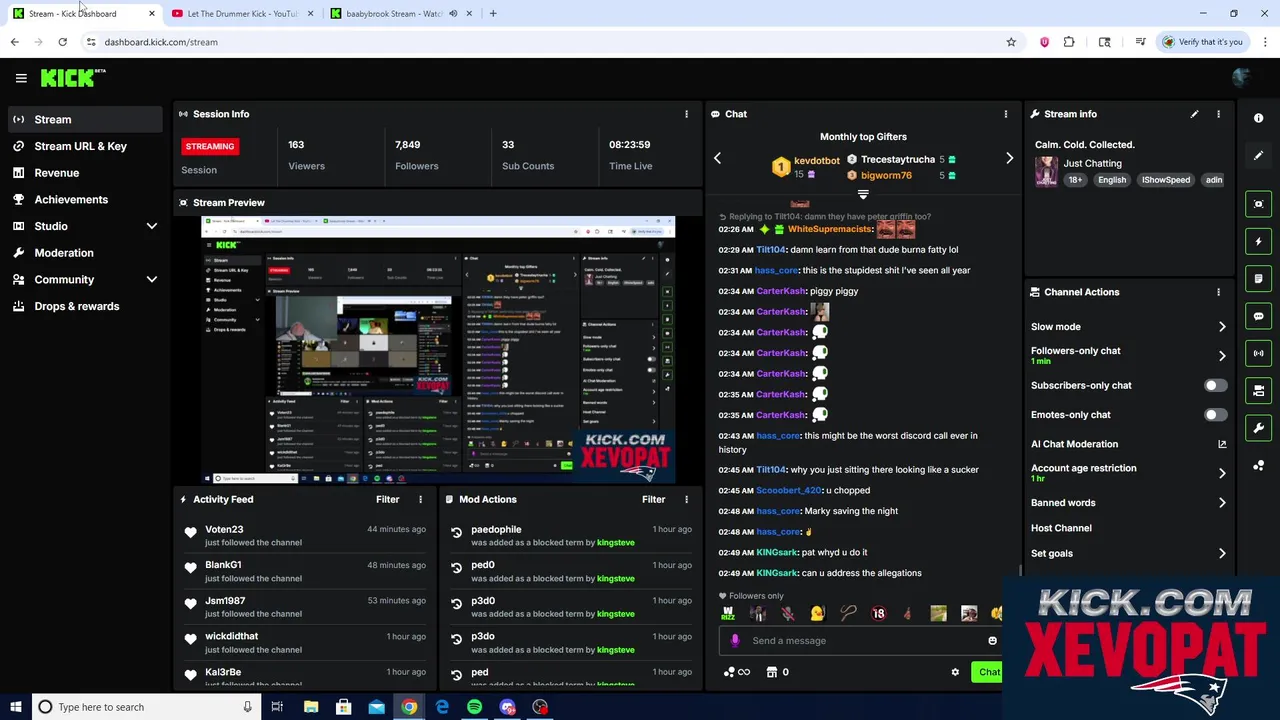
Task: Toggle the stream preview widget icon in the right sidebar
Action: point(1259,204)
